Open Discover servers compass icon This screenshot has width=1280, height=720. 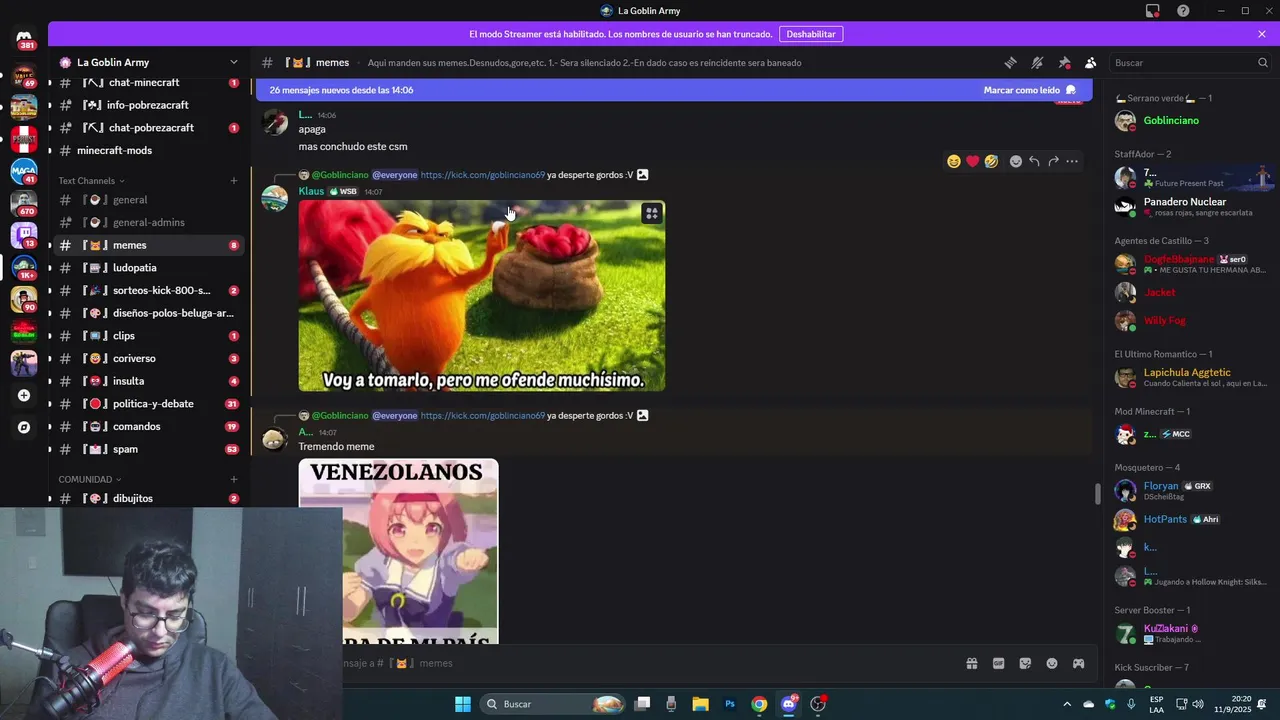click(x=24, y=427)
